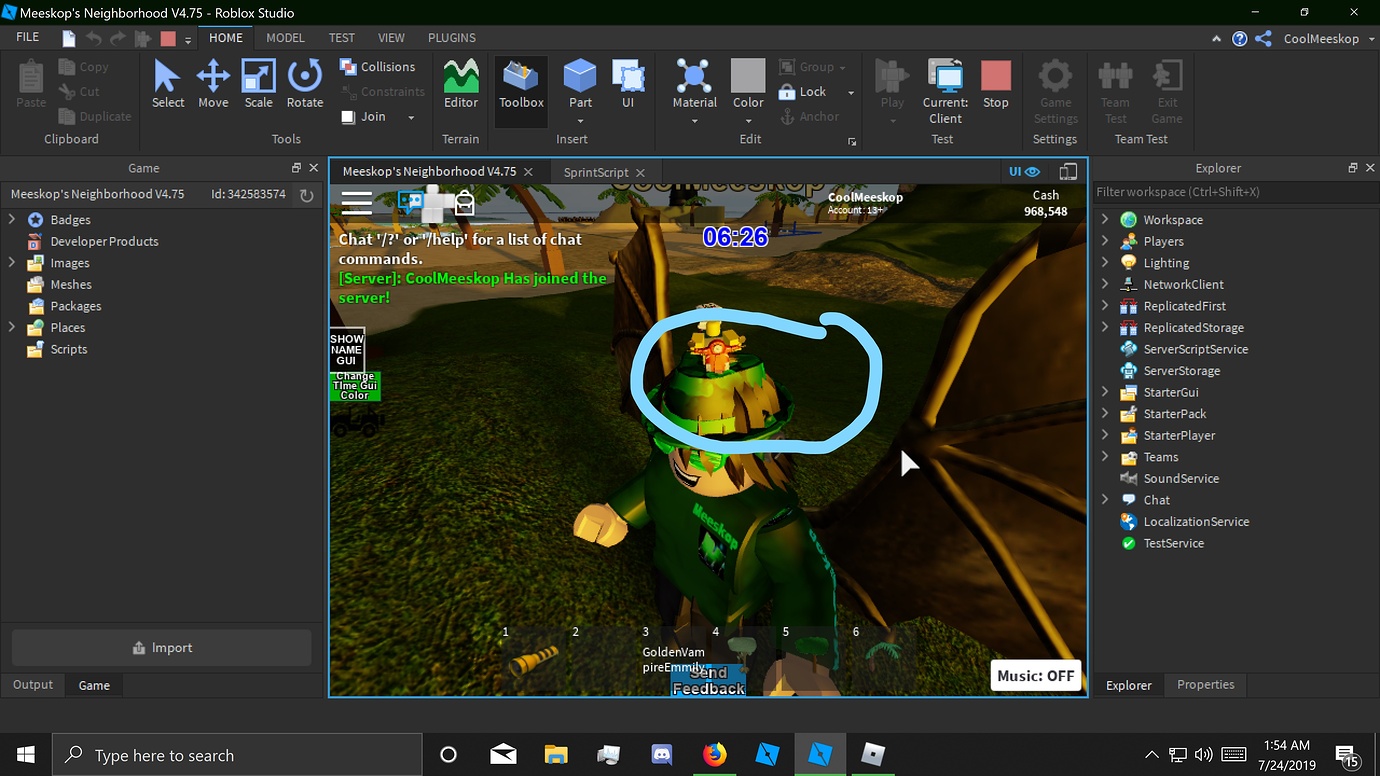Switch to the MODEL ribbon tab
This screenshot has height=776, width=1380.
click(285, 37)
